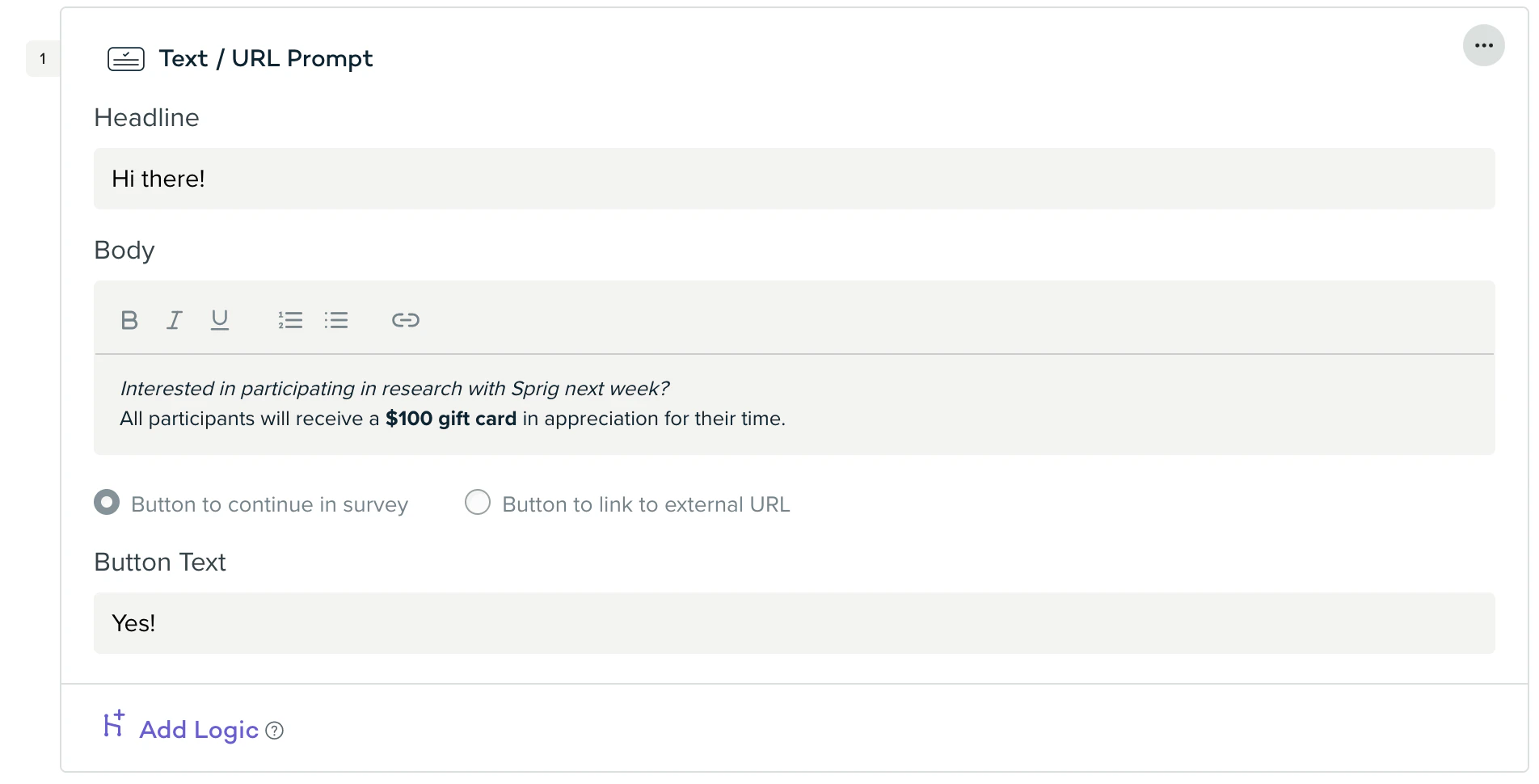The width and height of the screenshot is (1539, 784).
Task: Click the Text / URL Prompt title
Action: [x=266, y=59]
